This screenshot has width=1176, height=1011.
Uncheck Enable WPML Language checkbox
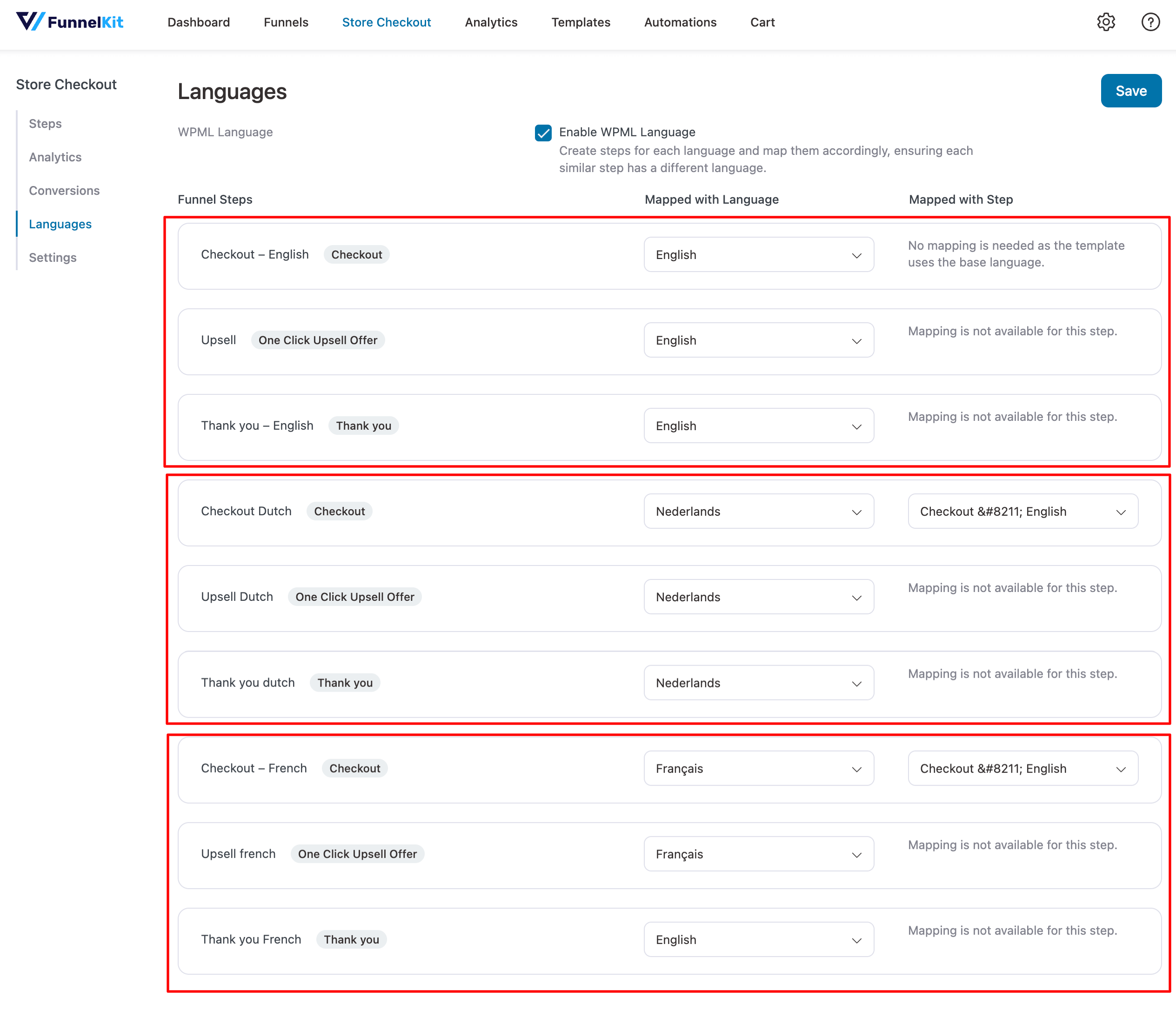click(543, 133)
